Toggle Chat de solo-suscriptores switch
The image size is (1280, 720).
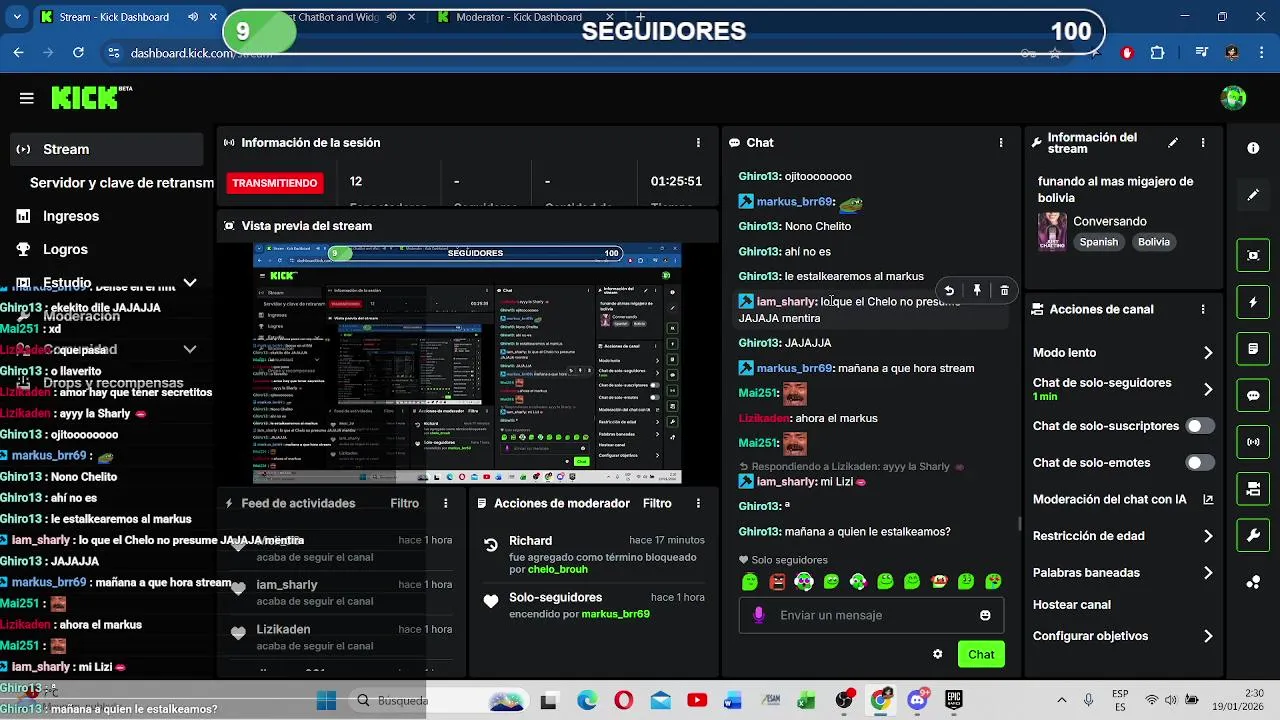point(1199,426)
